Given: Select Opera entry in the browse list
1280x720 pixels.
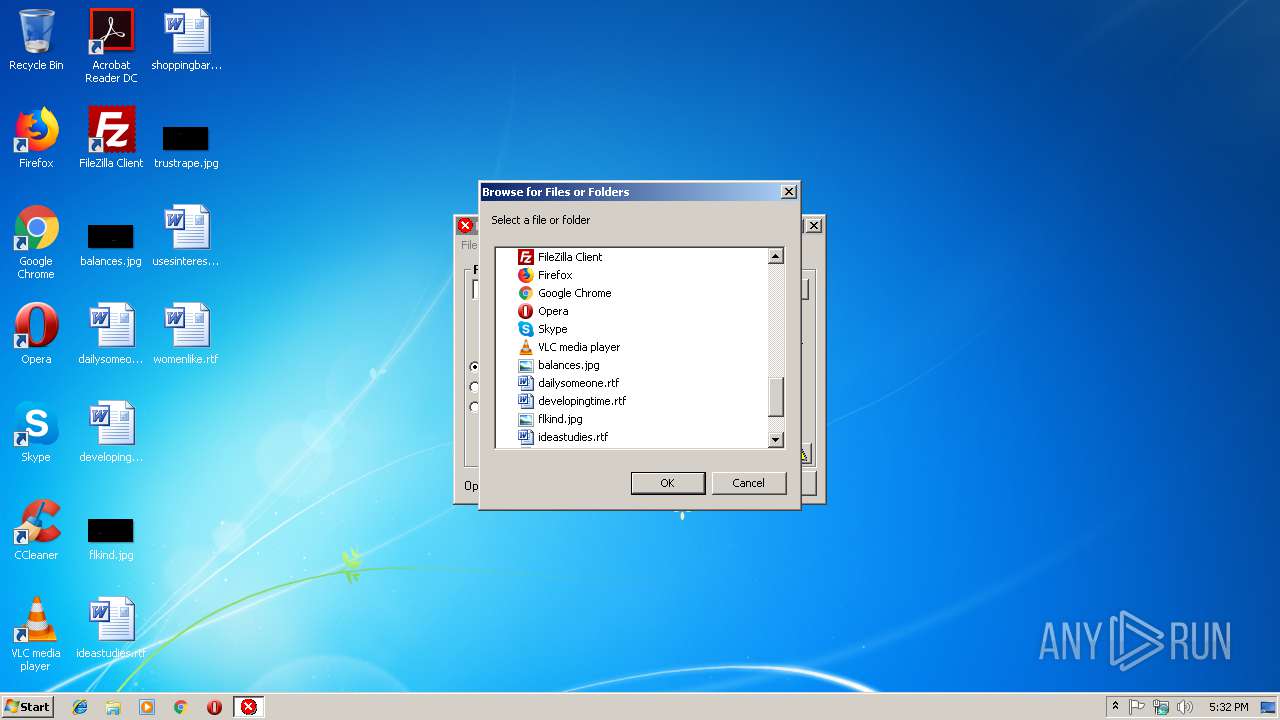Looking at the screenshot, I should coord(543,311).
